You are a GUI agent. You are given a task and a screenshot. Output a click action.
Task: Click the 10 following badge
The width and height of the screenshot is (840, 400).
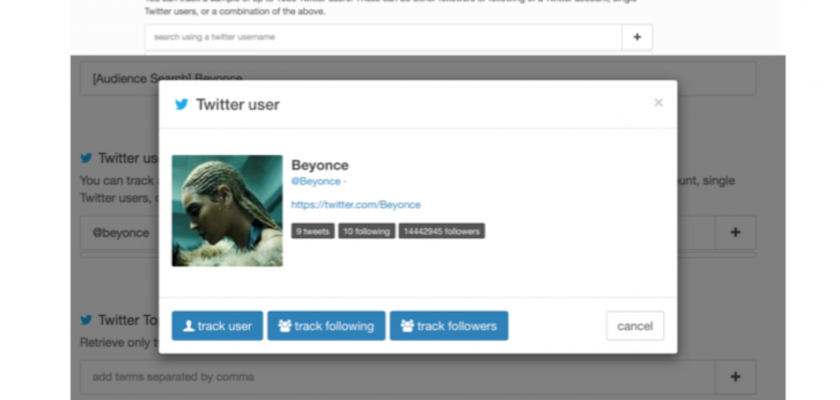[366, 231]
